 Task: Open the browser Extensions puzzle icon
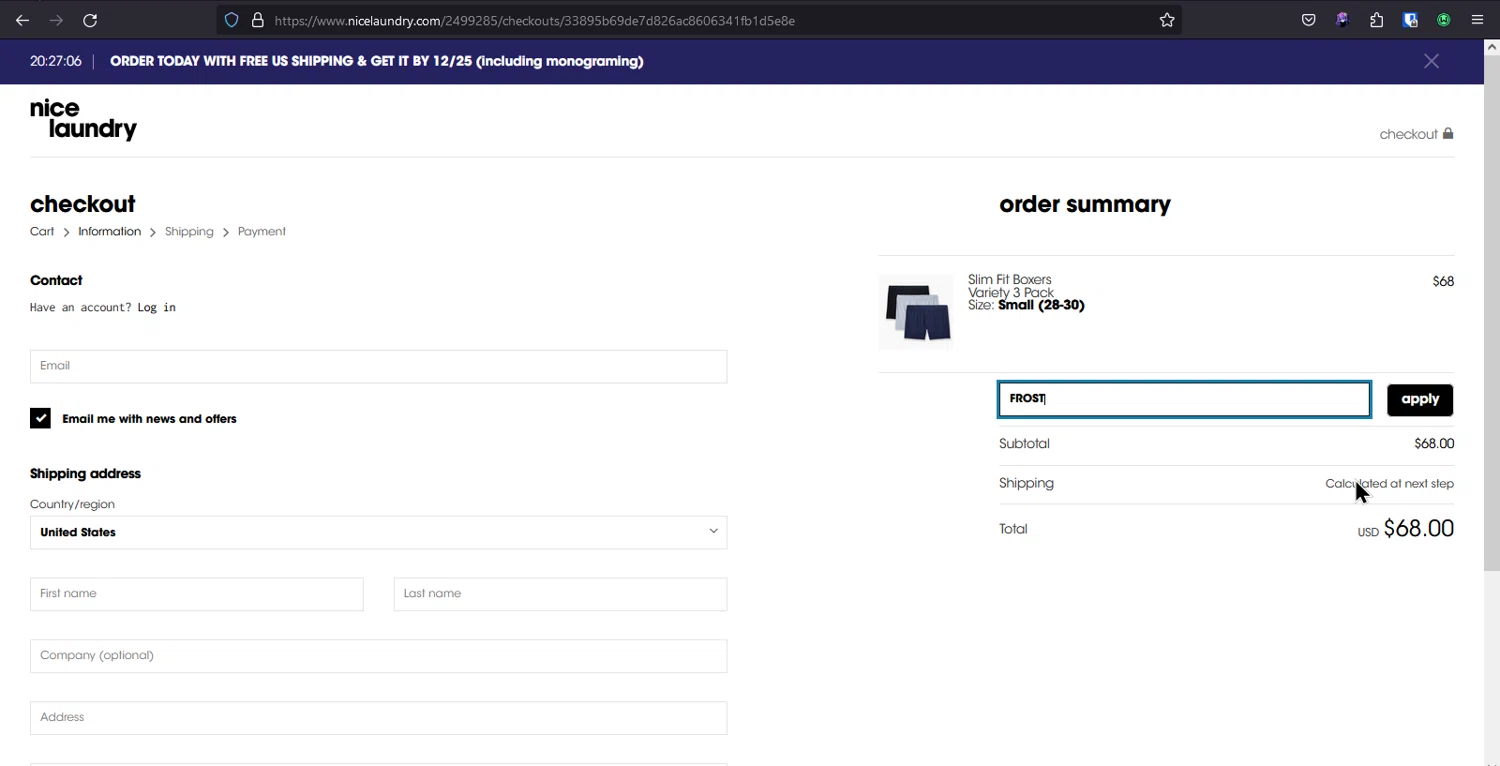(1376, 20)
